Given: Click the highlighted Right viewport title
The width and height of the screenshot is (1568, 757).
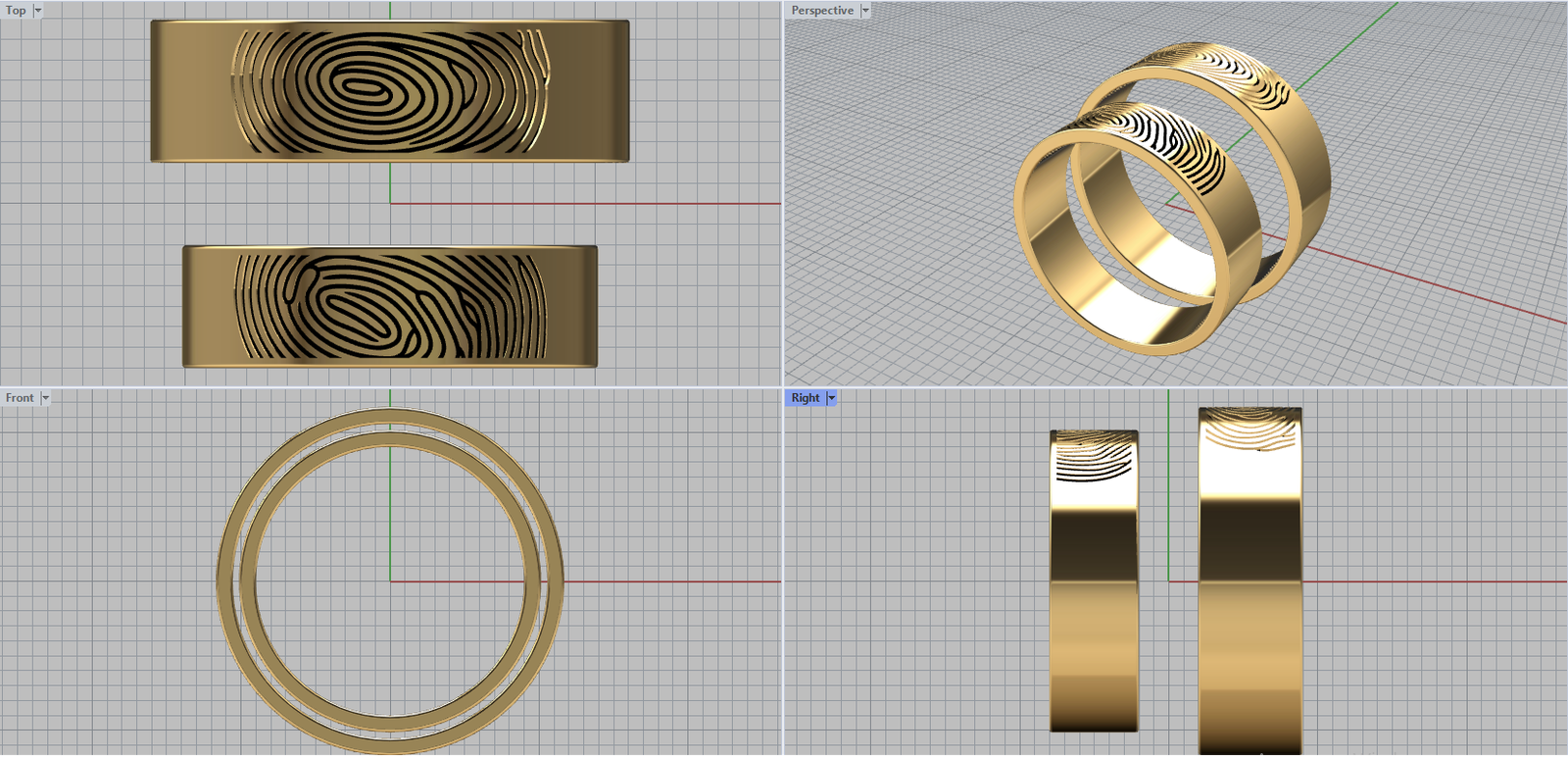Looking at the screenshot, I should 805,398.
